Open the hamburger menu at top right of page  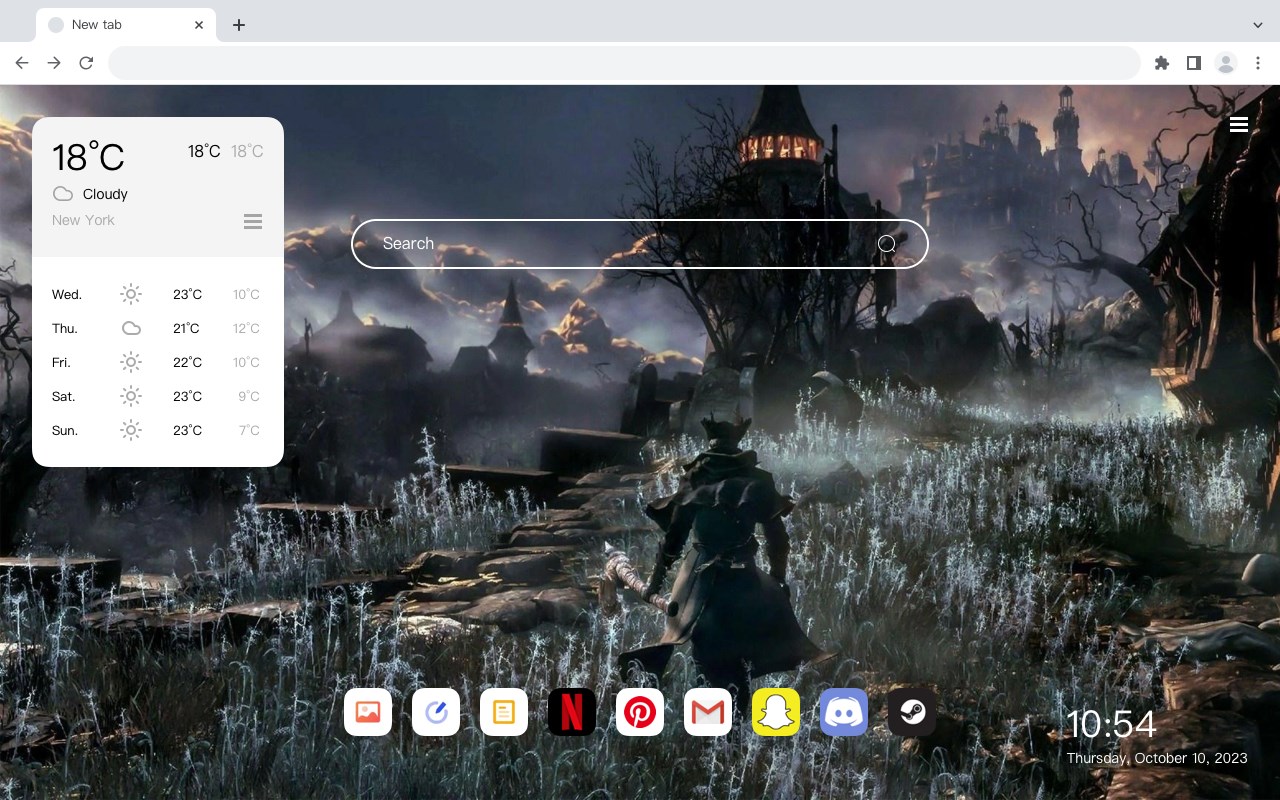click(x=1239, y=125)
